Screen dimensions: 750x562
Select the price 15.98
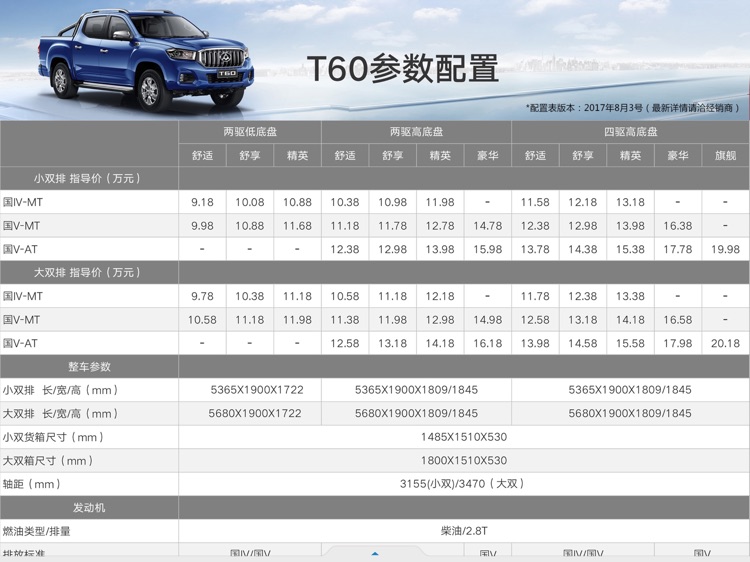(487, 249)
